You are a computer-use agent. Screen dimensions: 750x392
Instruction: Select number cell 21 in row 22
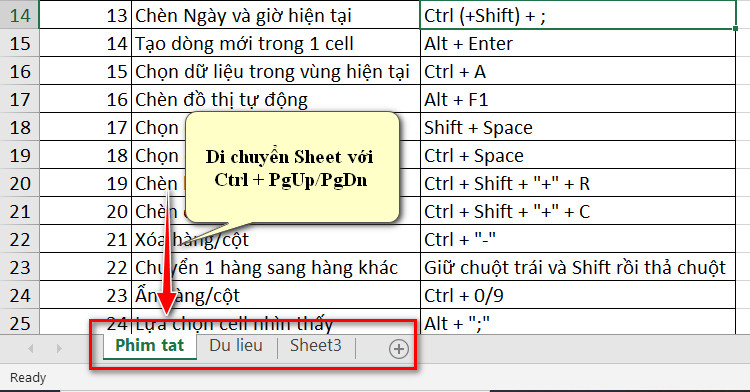tap(85, 239)
